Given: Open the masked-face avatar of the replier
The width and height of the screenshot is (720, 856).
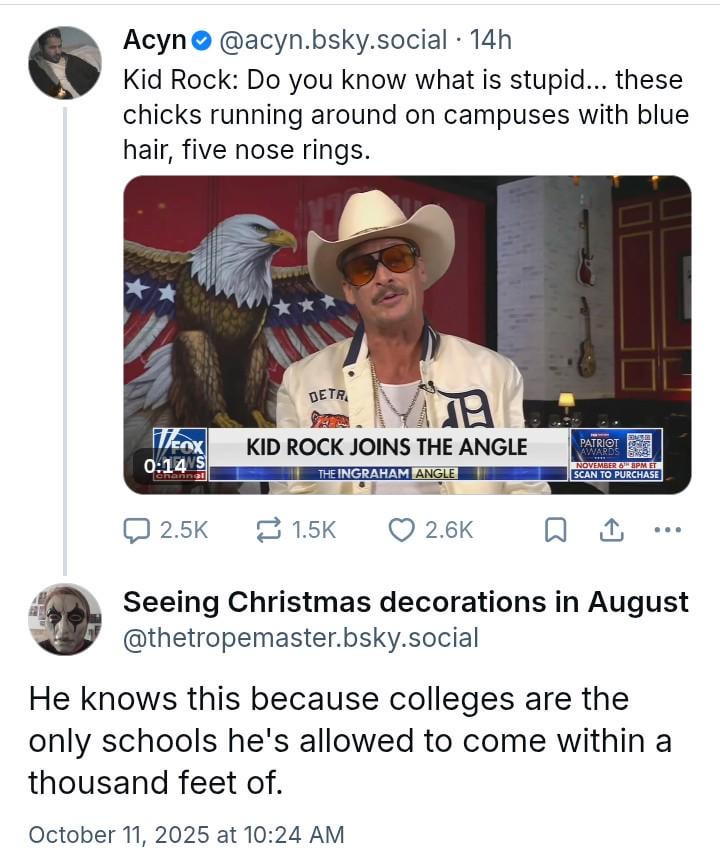Looking at the screenshot, I should click(x=65, y=619).
